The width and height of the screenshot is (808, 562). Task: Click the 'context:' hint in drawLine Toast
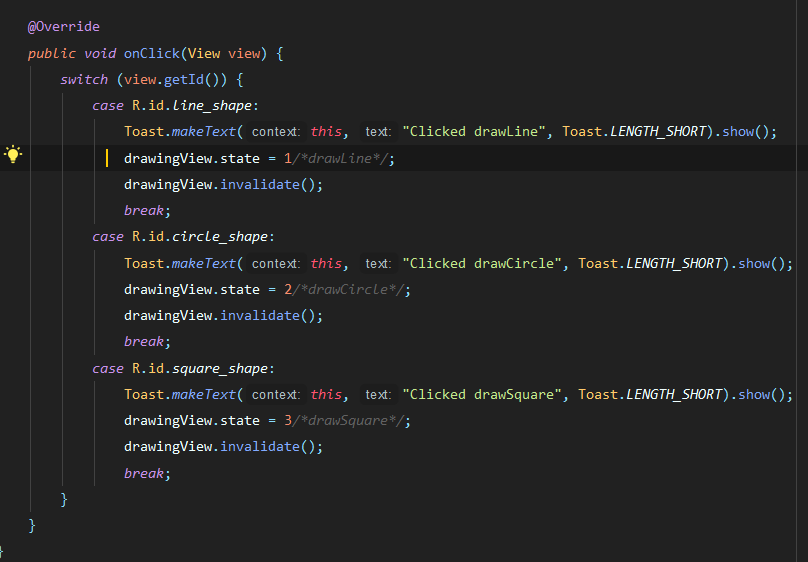coord(276,132)
